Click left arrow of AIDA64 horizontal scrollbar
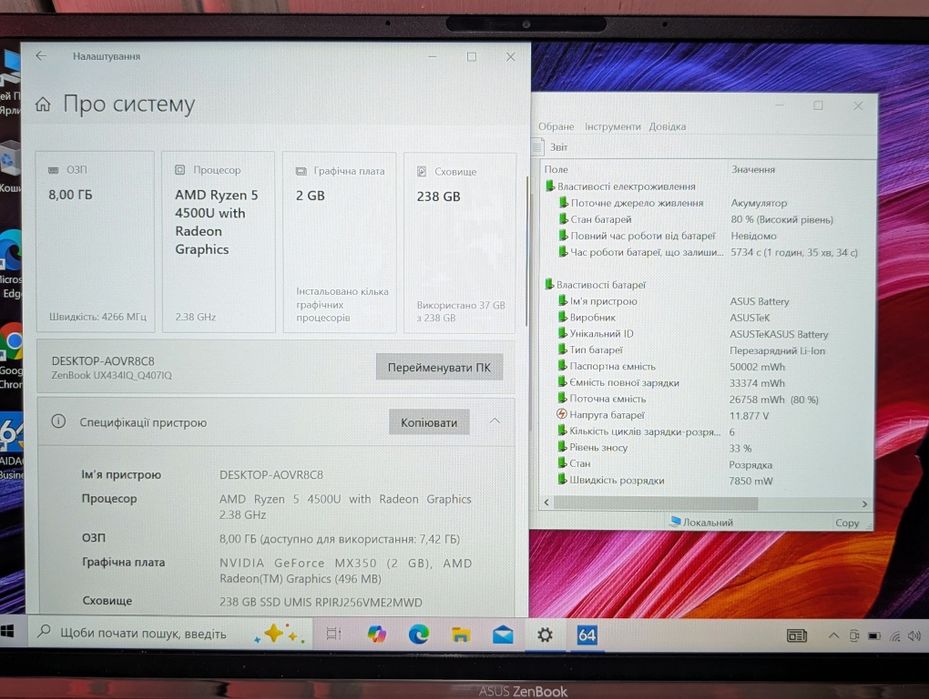 (x=546, y=502)
